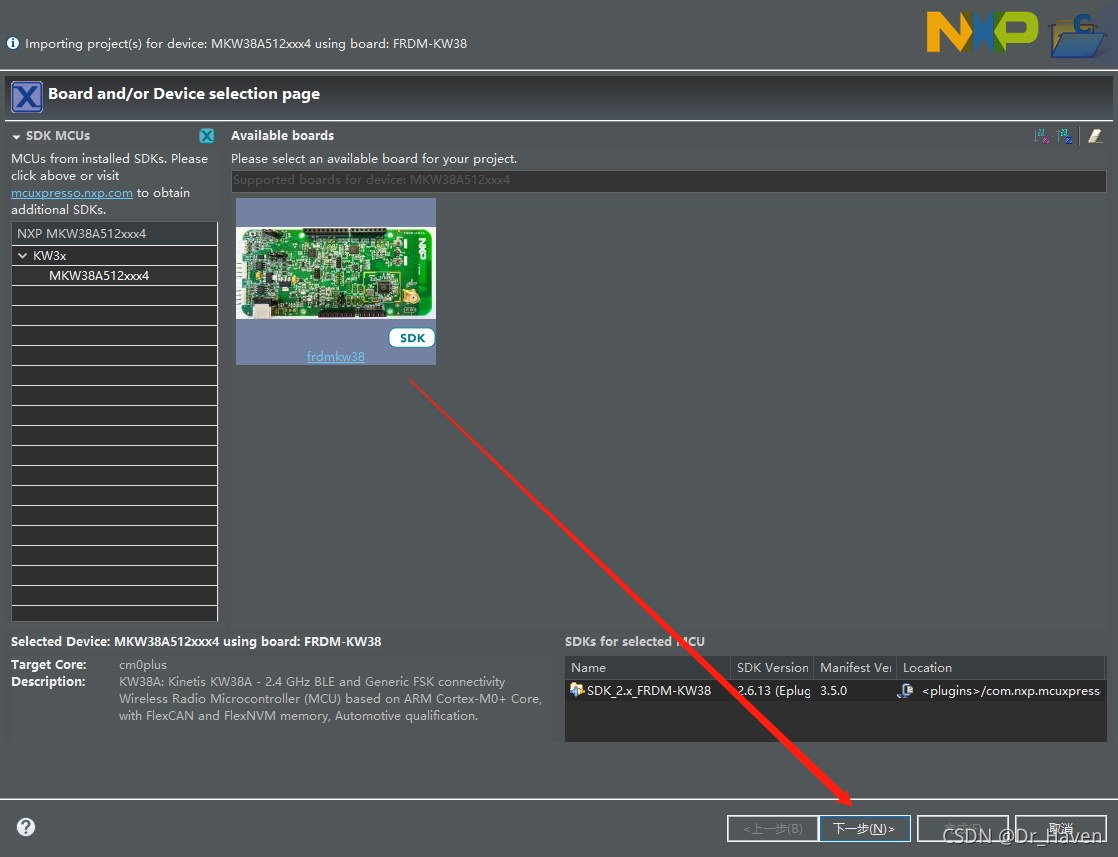Select SDK_2.x_FRDM-KW38 name cell
Image resolution: width=1118 pixels, height=857 pixels.
649,690
